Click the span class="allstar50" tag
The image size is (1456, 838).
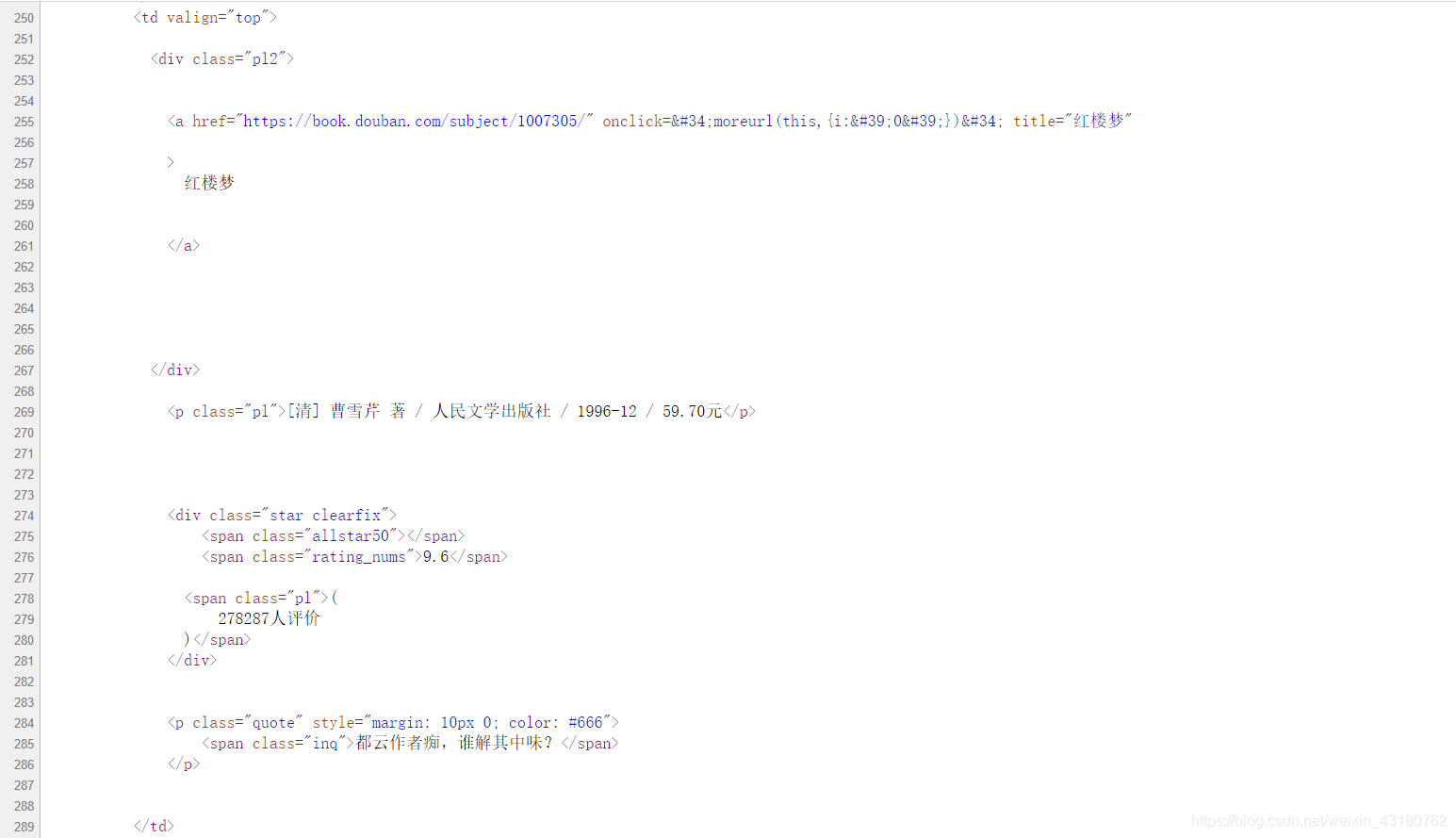(303, 536)
